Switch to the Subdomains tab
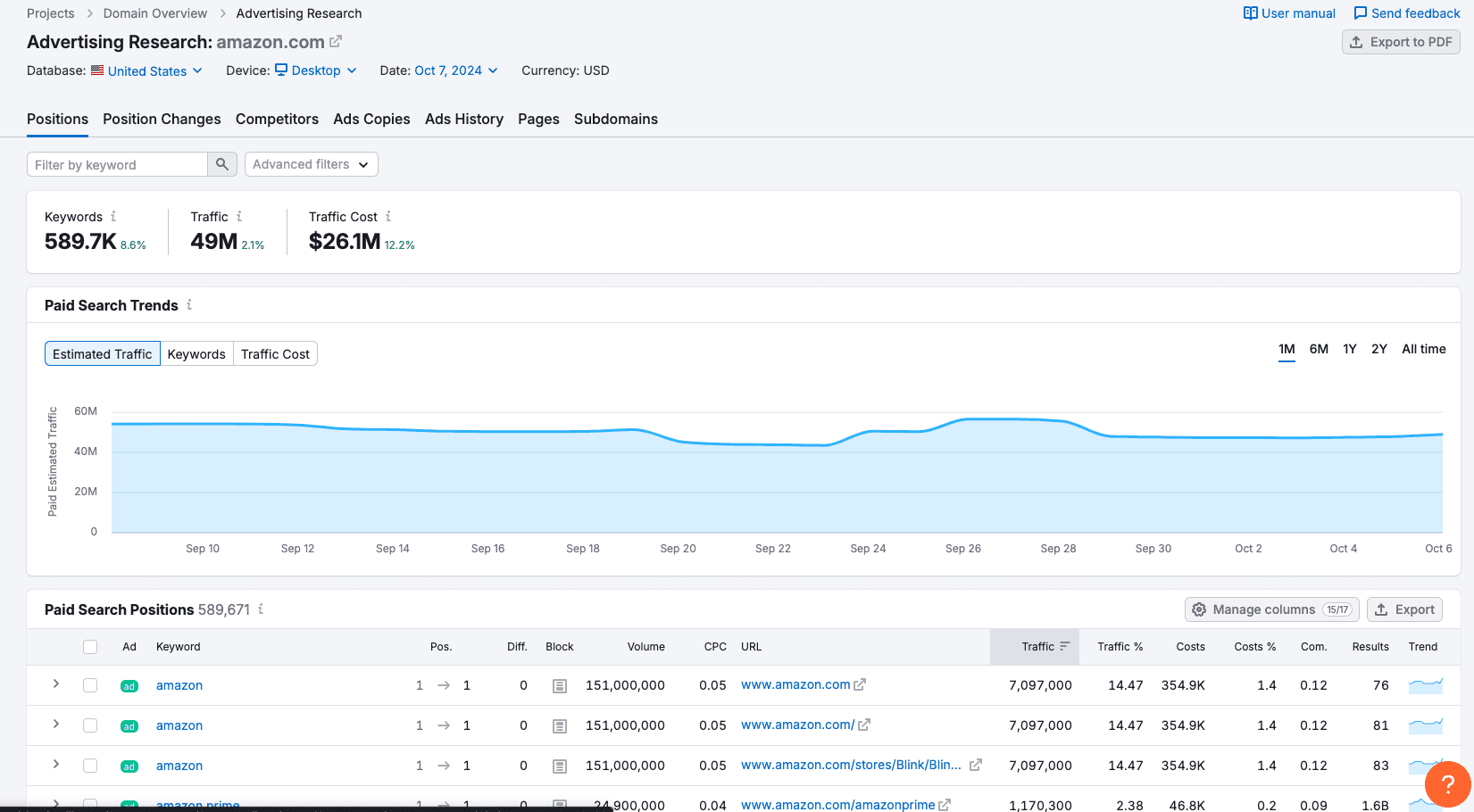The width and height of the screenshot is (1474, 812). point(616,119)
